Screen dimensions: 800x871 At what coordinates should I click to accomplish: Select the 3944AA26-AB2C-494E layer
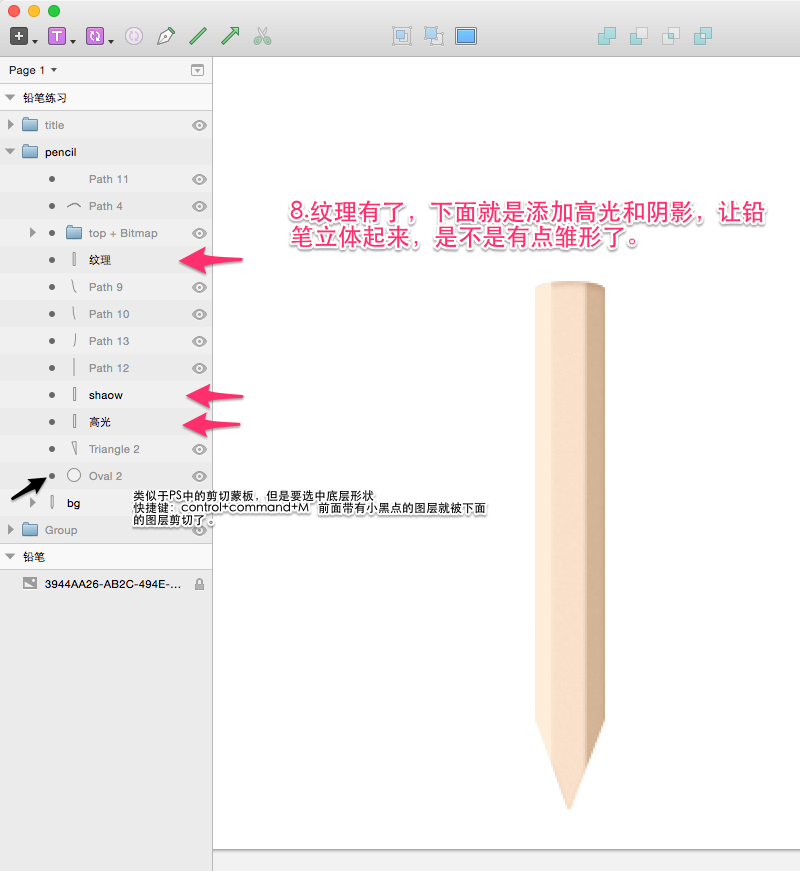click(x=106, y=584)
